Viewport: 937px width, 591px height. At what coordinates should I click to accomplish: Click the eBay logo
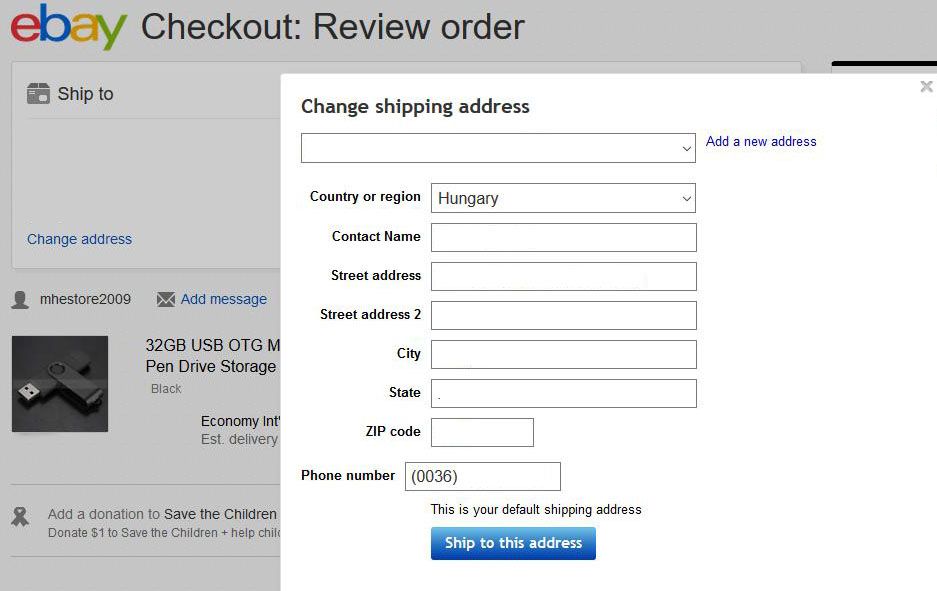click(68, 27)
